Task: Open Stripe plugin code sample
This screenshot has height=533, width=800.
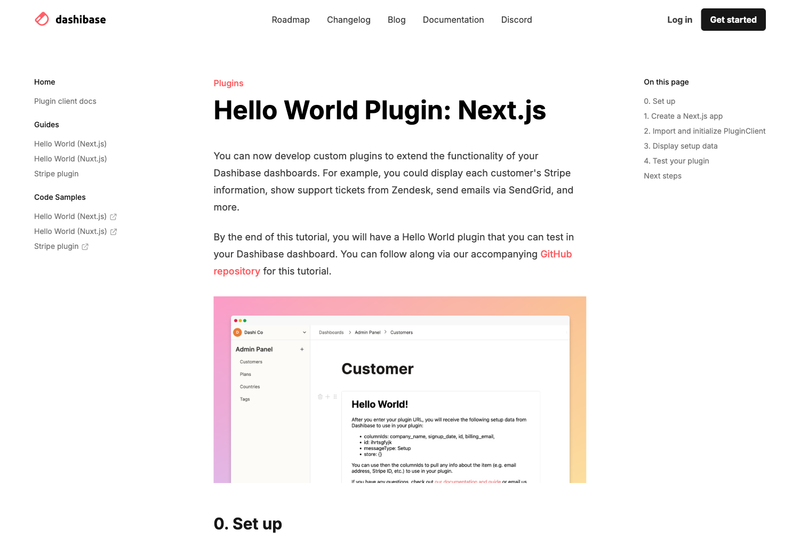Action: [x=56, y=246]
